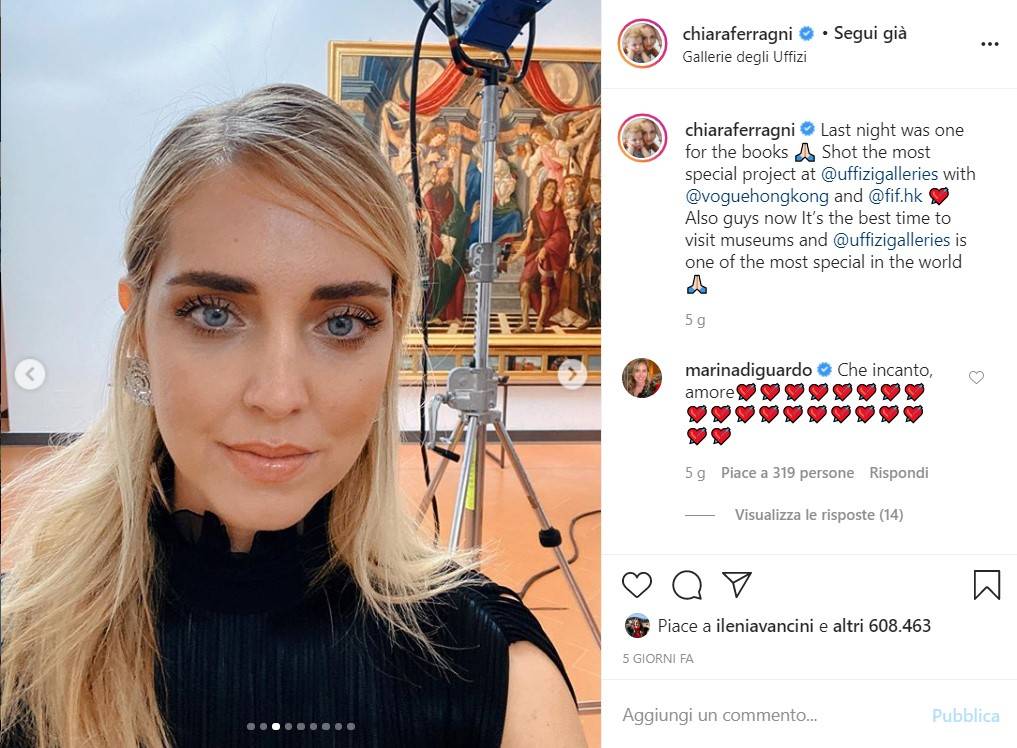Go to the previous photo with the left arrow
The height and width of the screenshot is (748, 1017).
(30, 374)
